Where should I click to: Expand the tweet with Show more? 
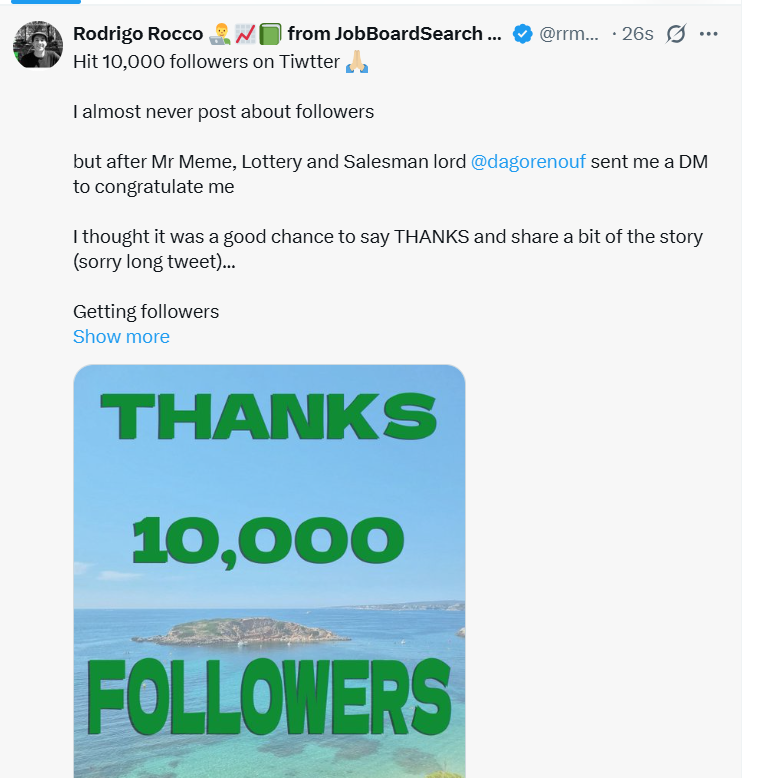121,337
